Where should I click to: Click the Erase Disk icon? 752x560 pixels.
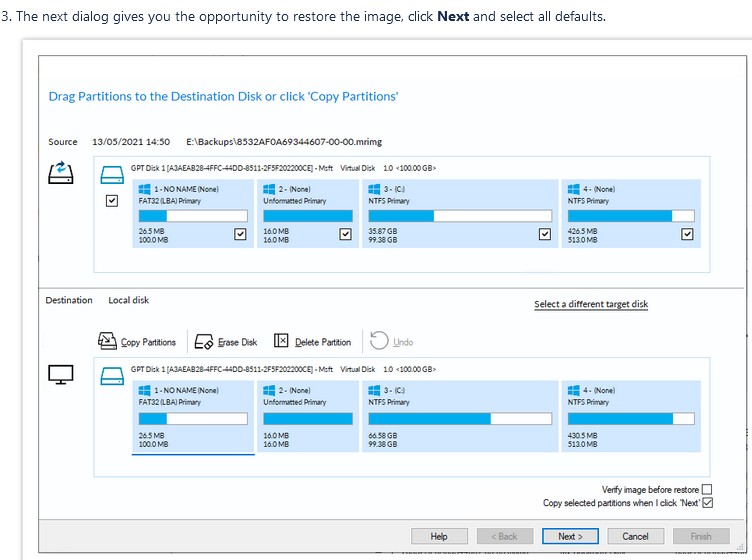click(204, 341)
